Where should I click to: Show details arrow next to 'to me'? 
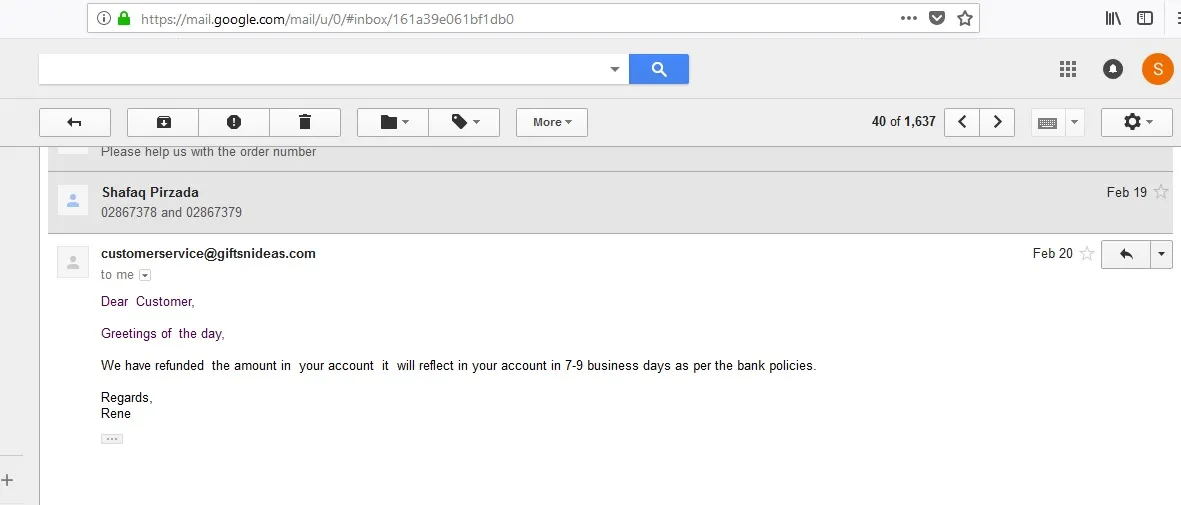145,275
